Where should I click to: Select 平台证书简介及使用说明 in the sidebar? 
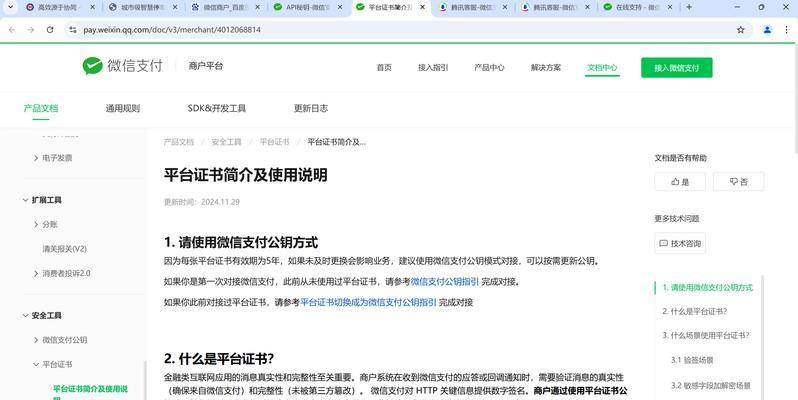tap(90, 392)
